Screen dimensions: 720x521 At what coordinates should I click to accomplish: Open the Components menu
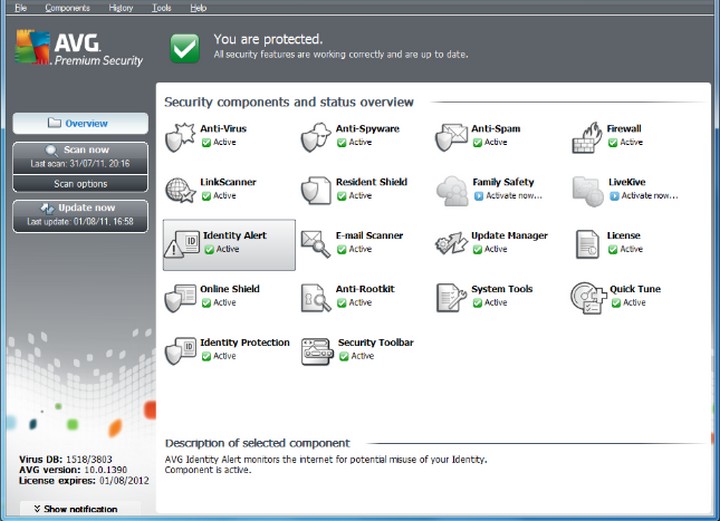67,8
